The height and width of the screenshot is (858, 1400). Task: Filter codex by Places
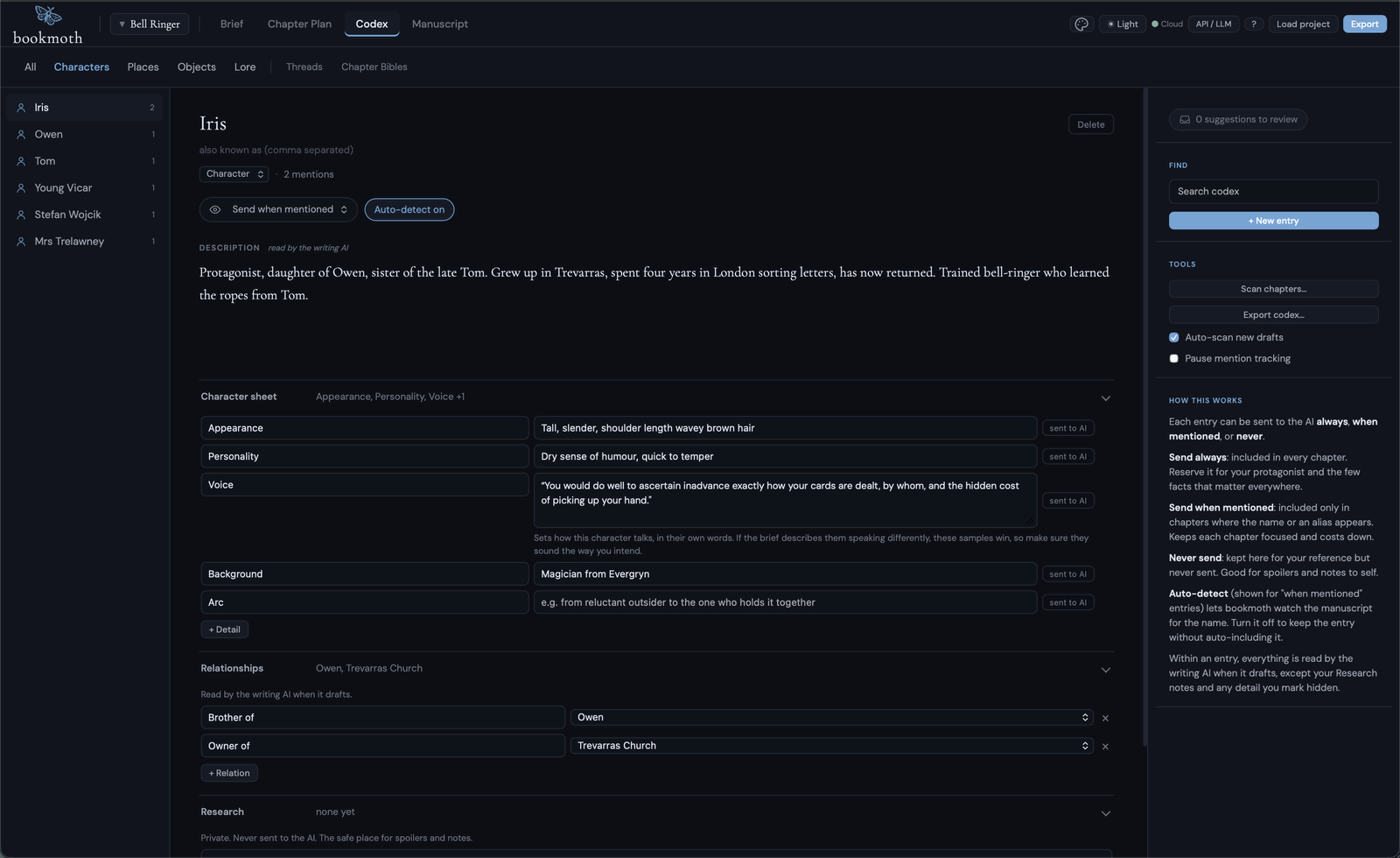pos(143,67)
